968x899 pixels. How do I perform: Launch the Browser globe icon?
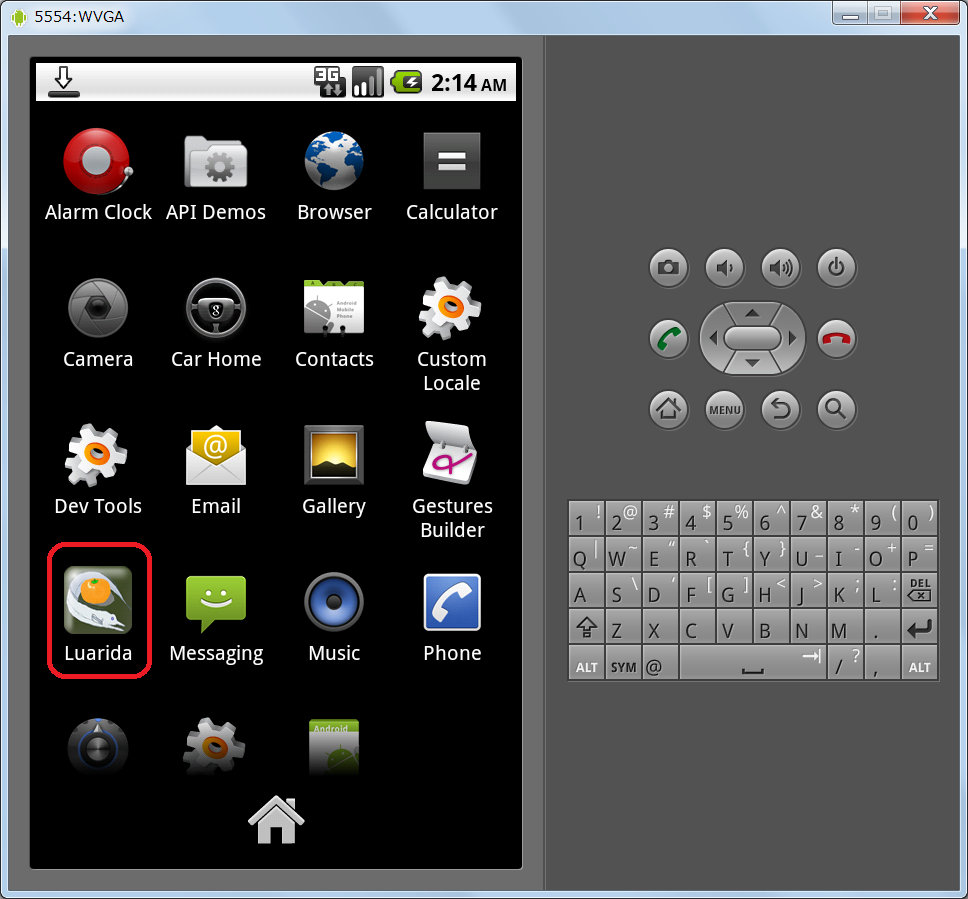(x=334, y=161)
